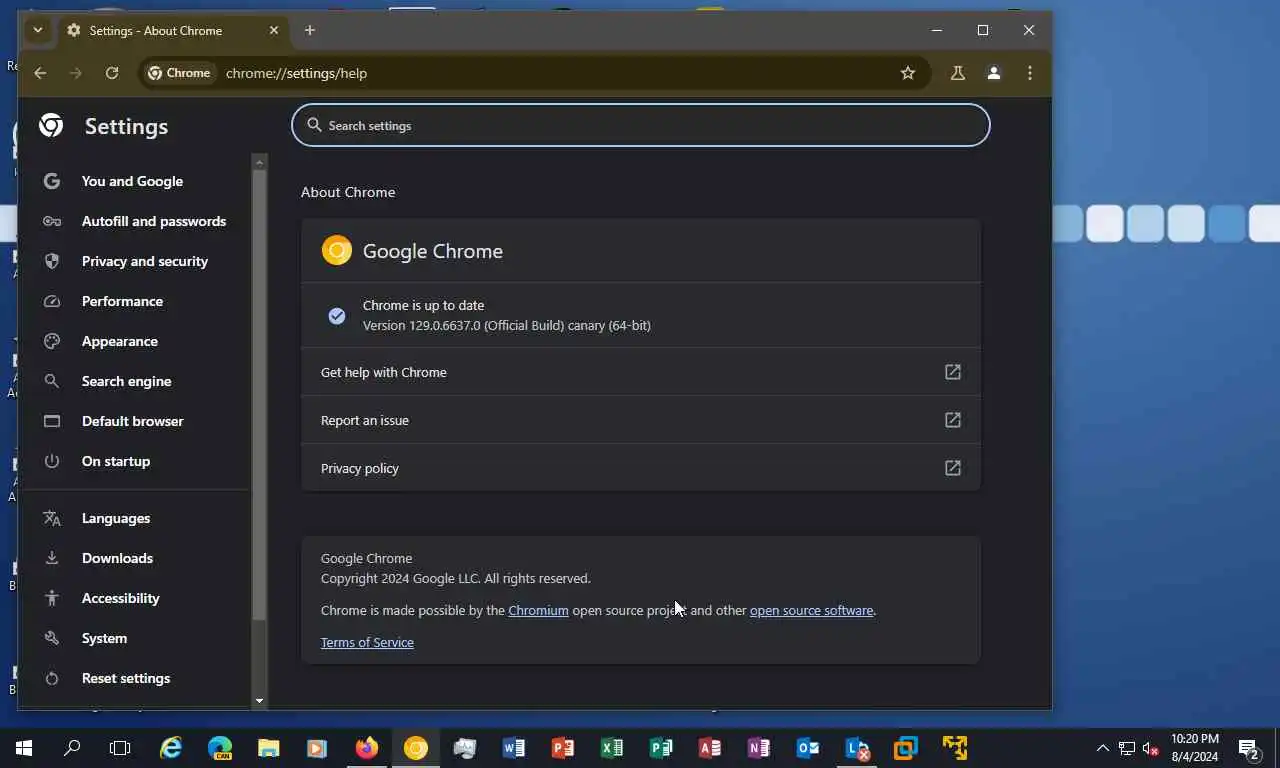1280x768 pixels.
Task: Click the Back navigation arrow
Action: [40, 73]
